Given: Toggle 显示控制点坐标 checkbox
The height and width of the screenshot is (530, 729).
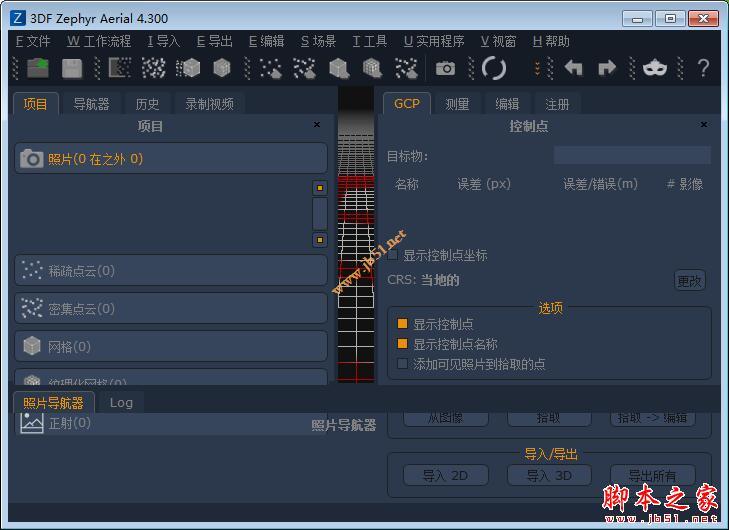Looking at the screenshot, I should [392, 255].
